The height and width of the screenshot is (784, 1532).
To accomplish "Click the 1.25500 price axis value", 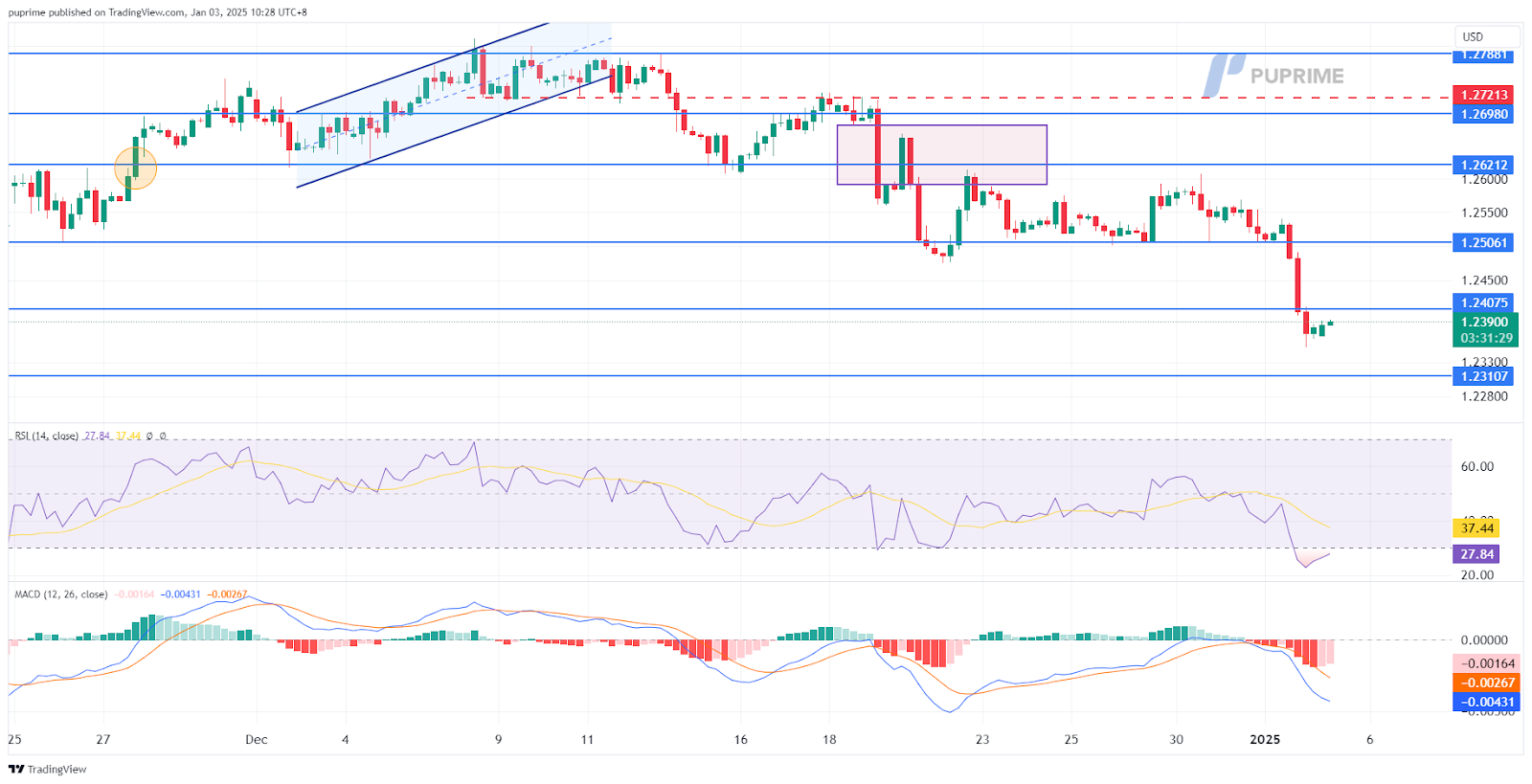I will (1484, 213).
